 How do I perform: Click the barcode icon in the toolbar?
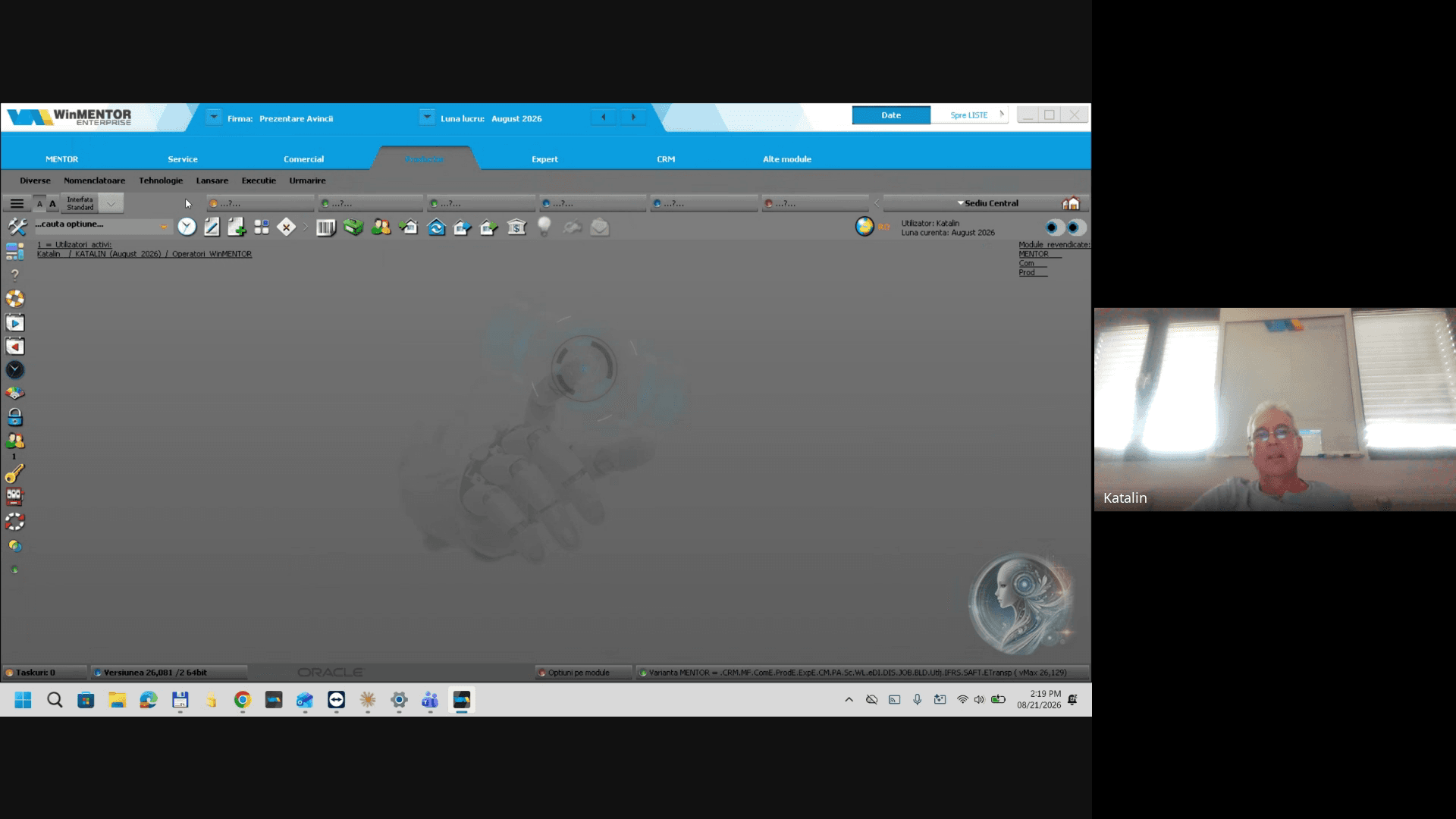tap(326, 227)
